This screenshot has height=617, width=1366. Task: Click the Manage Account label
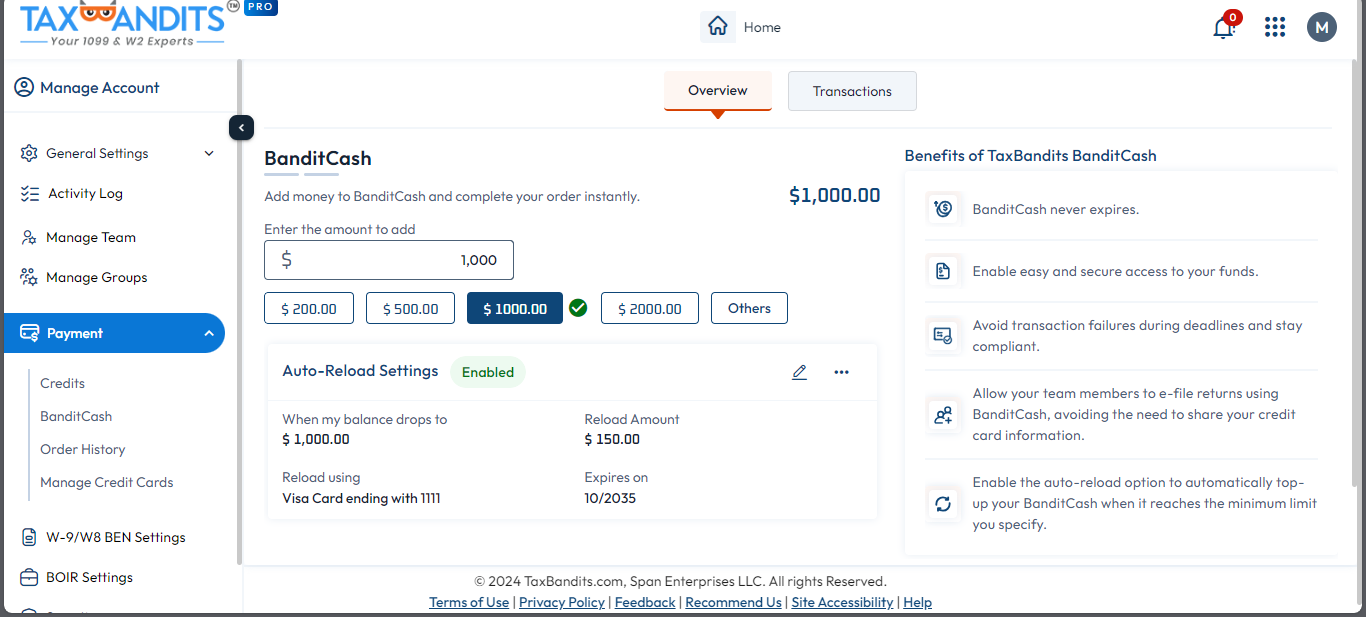click(100, 88)
